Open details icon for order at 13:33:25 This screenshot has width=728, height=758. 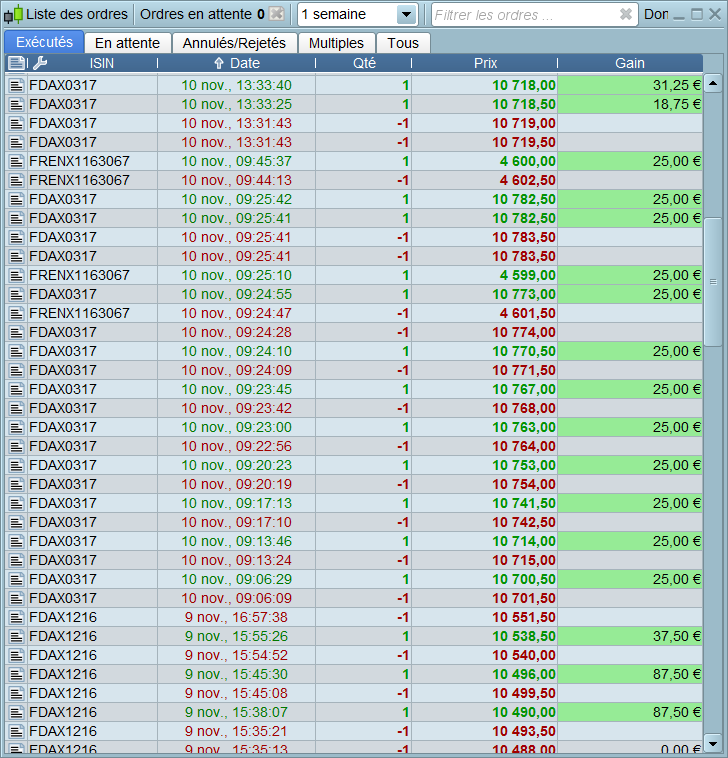click(16, 104)
